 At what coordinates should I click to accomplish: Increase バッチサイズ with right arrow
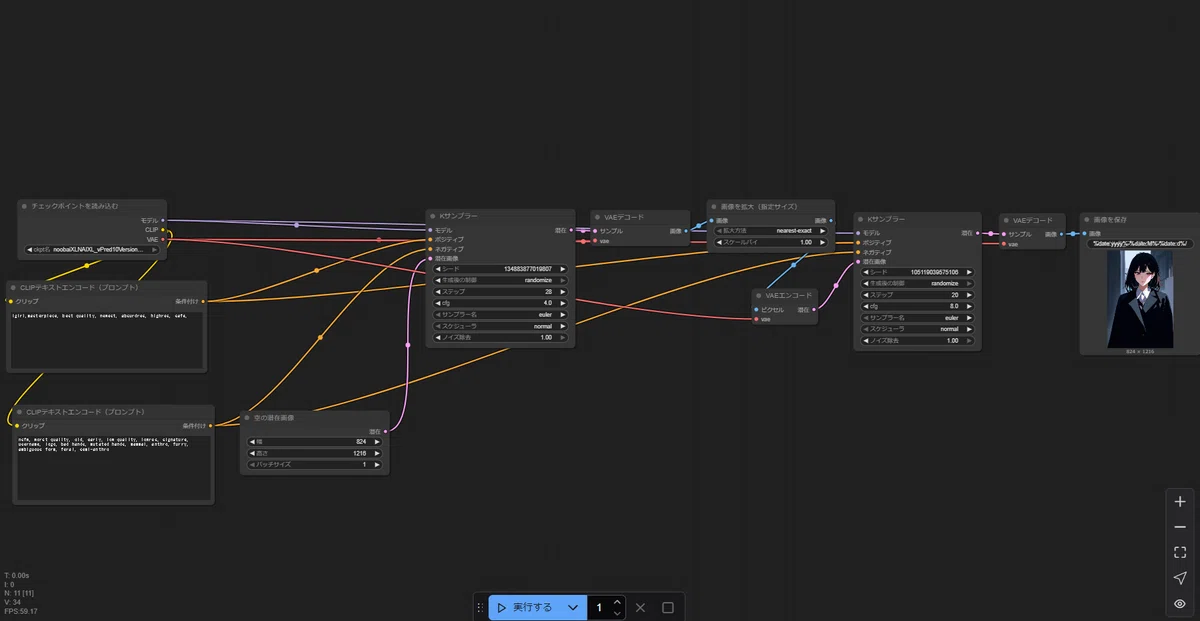click(377, 465)
